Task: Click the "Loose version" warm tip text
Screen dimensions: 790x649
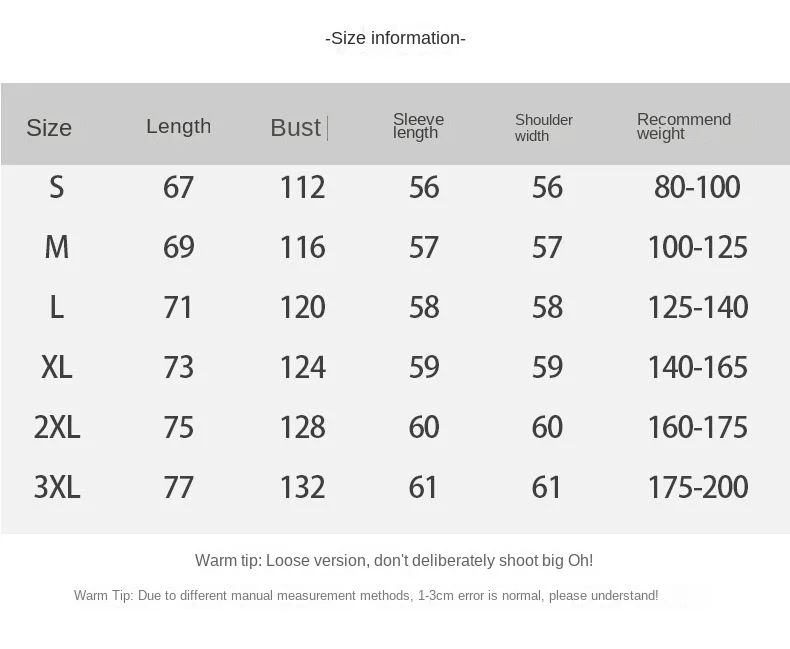Action: 394,560
